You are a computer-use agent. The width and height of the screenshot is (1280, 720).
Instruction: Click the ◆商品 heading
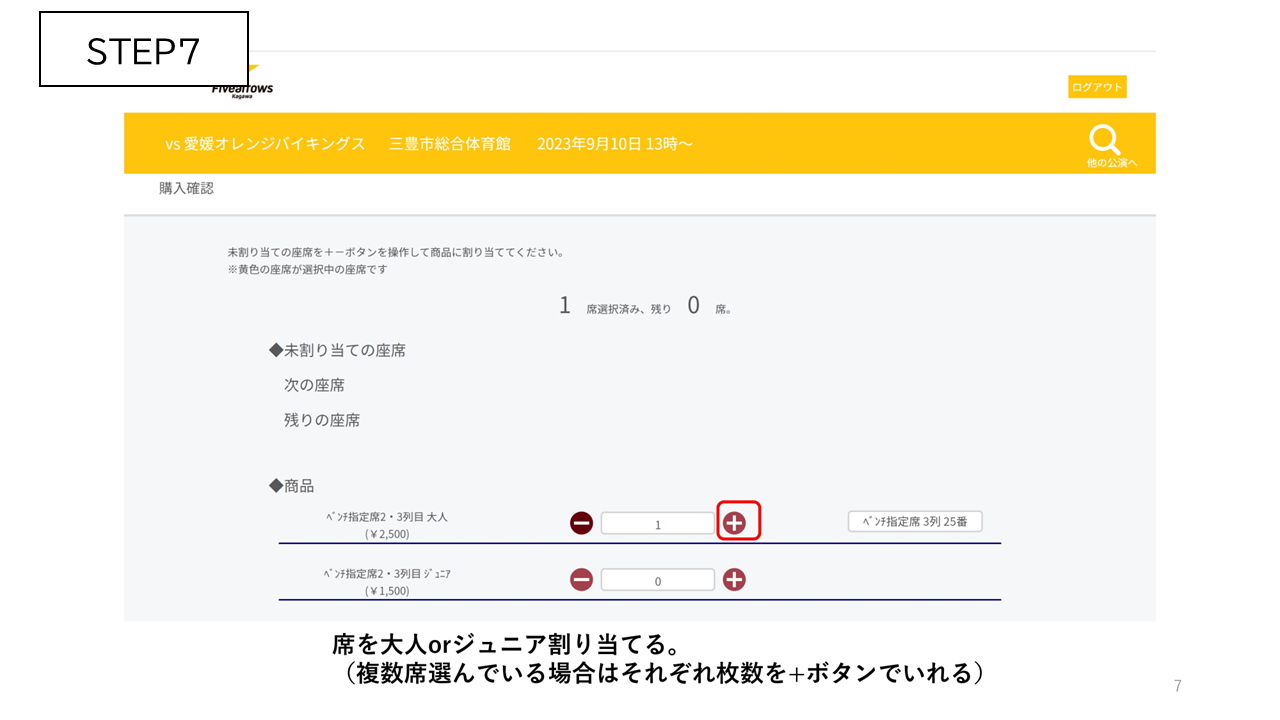[x=291, y=485]
